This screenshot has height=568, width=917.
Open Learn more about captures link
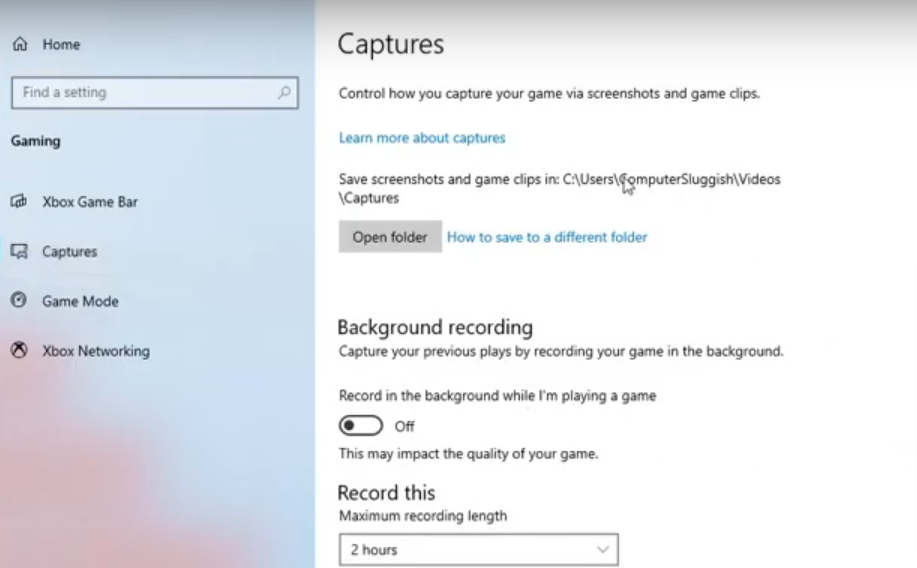pyautogui.click(x=422, y=138)
